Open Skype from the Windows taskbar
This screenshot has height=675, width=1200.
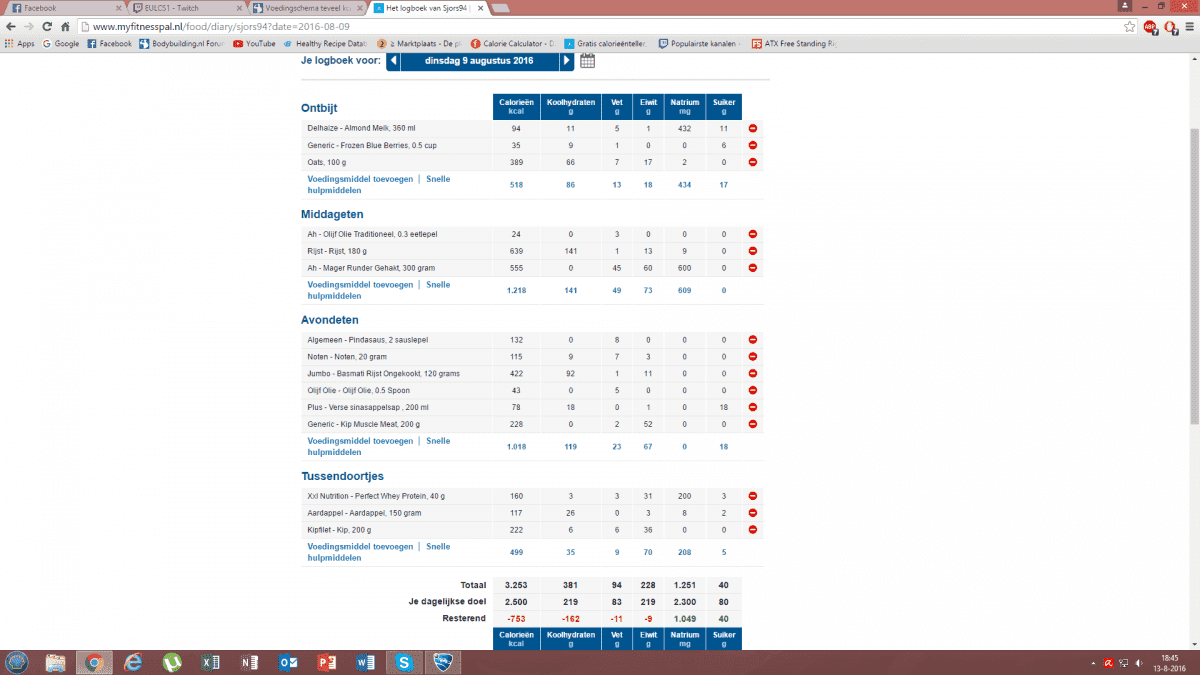tap(404, 662)
